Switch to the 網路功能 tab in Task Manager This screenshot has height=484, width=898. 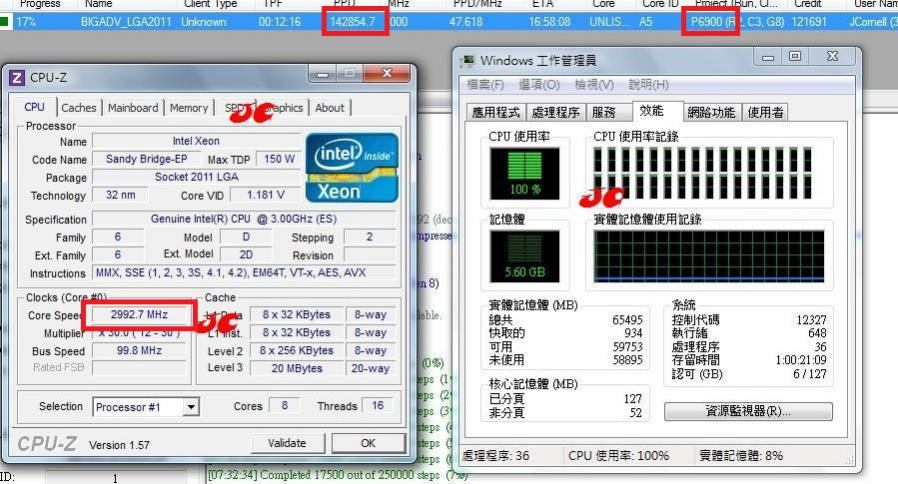click(711, 112)
